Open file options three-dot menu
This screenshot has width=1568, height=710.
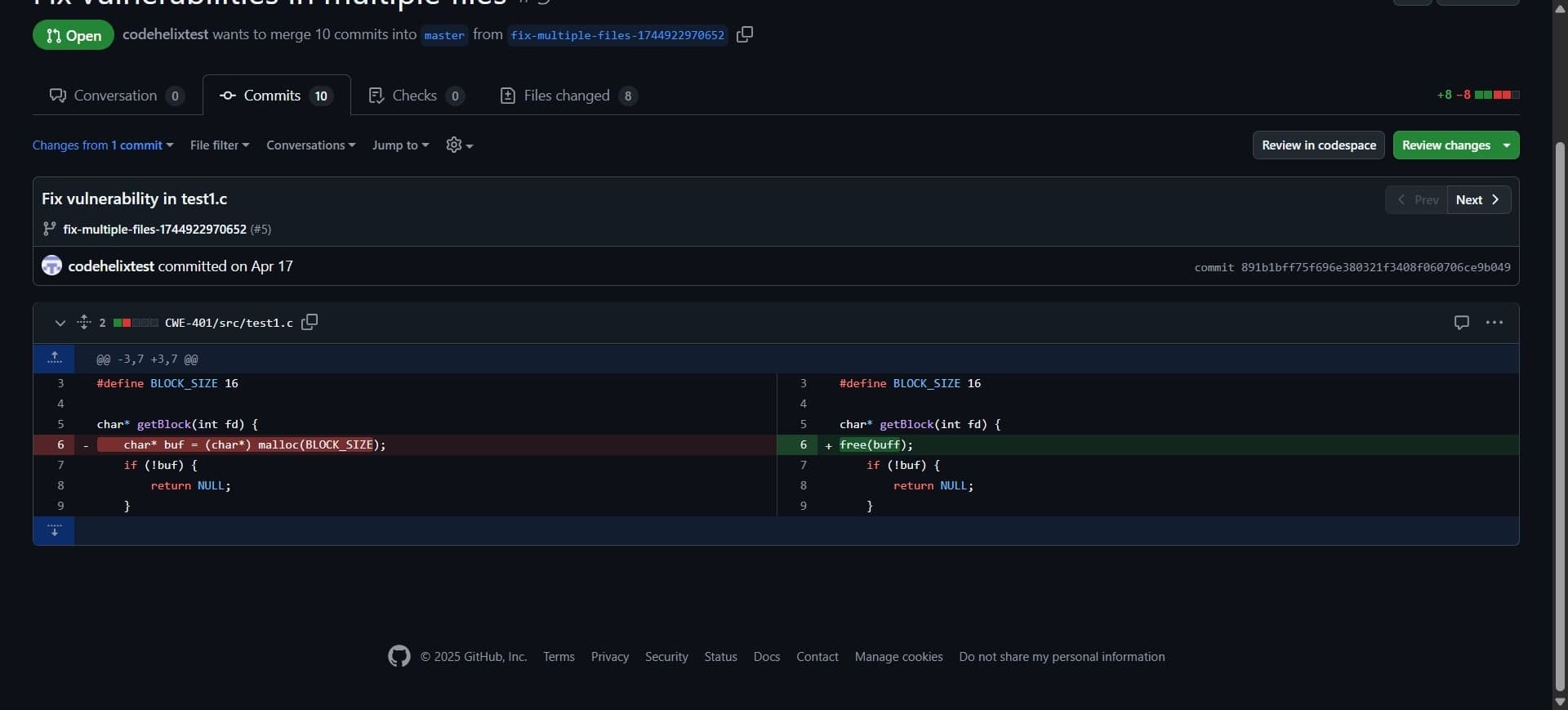click(1494, 322)
